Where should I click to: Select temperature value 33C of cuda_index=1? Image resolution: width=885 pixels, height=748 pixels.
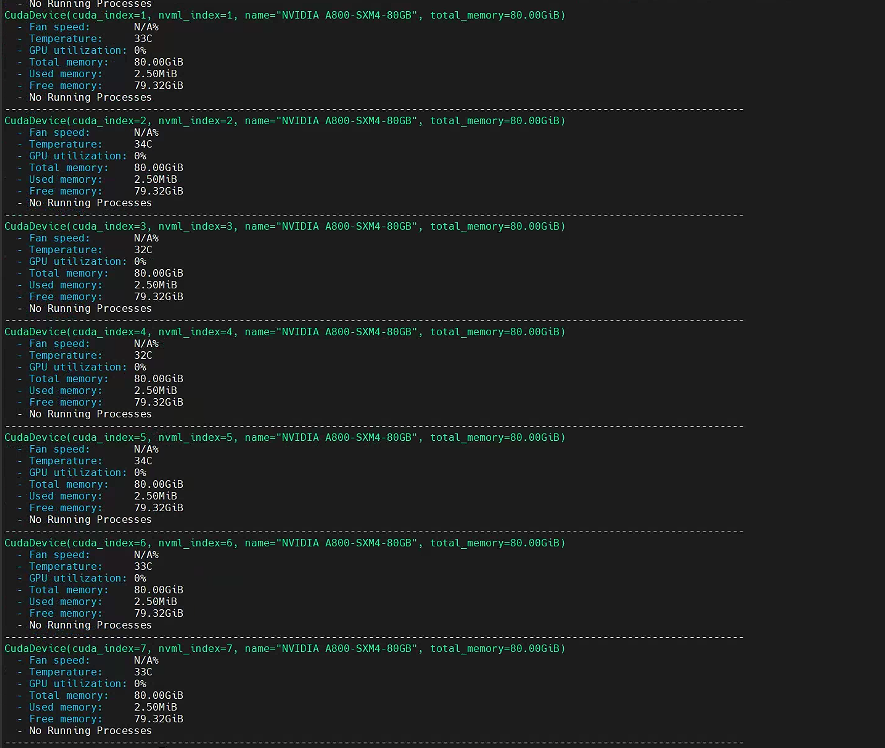click(143, 39)
